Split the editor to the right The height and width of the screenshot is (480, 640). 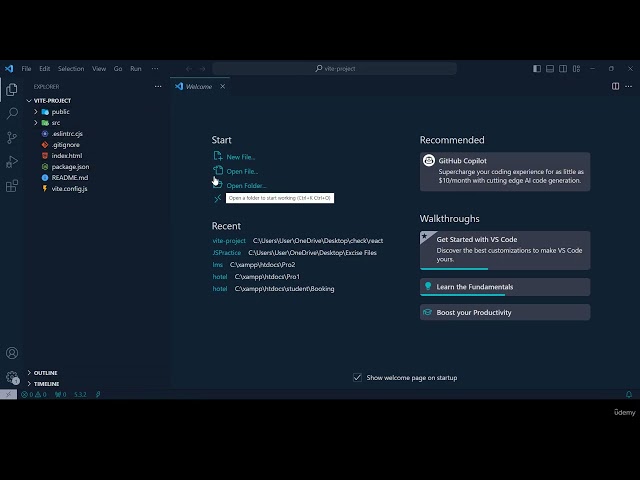coord(615,86)
